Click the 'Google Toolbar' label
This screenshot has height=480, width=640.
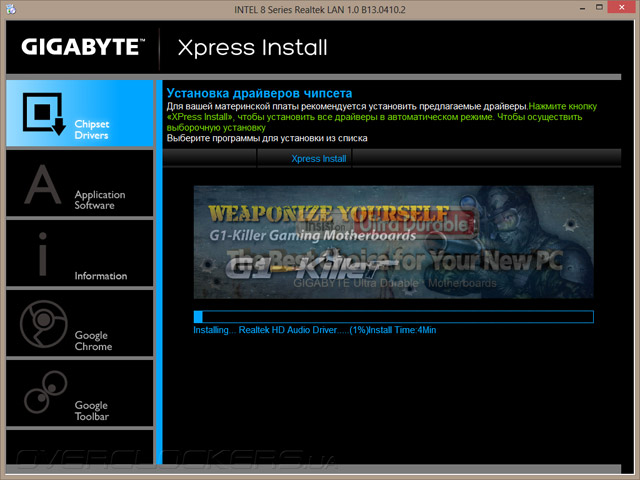pos(92,411)
